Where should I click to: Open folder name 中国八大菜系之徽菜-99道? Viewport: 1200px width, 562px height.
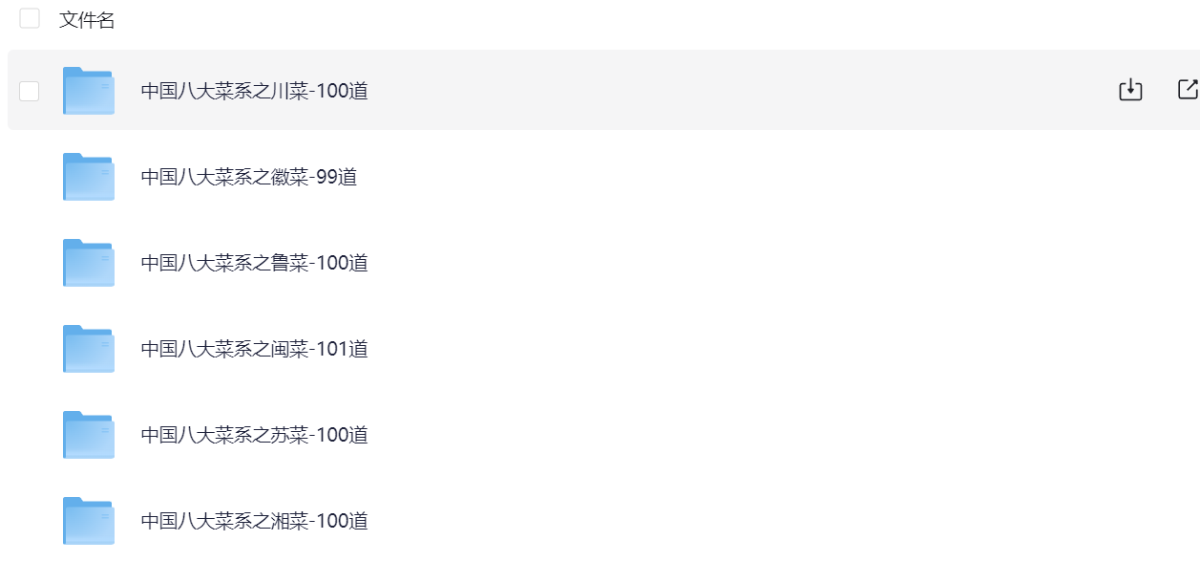coord(249,177)
